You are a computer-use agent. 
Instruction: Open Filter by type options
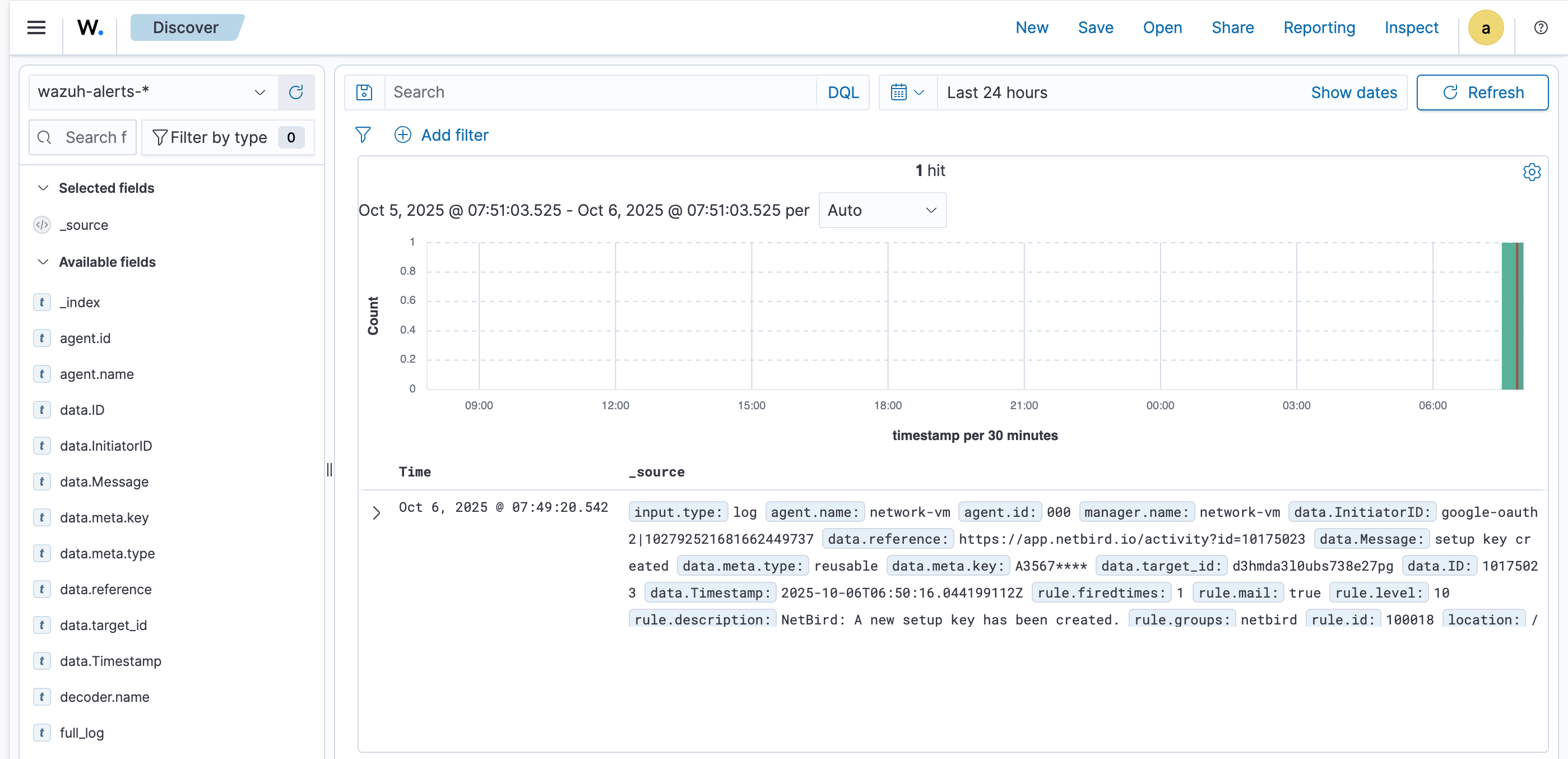(x=228, y=137)
